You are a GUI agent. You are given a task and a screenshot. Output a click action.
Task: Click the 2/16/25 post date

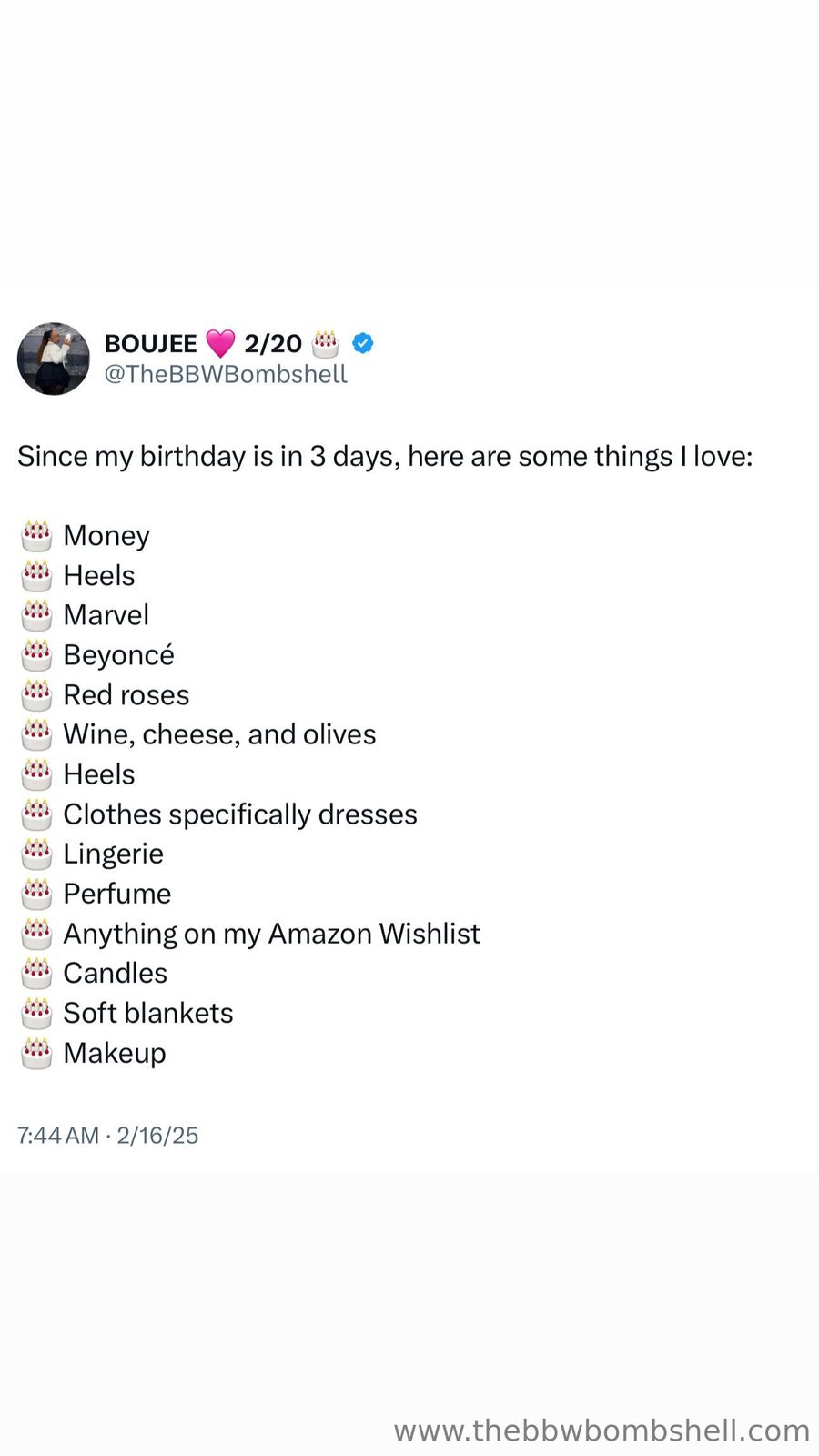tap(157, 1136)
